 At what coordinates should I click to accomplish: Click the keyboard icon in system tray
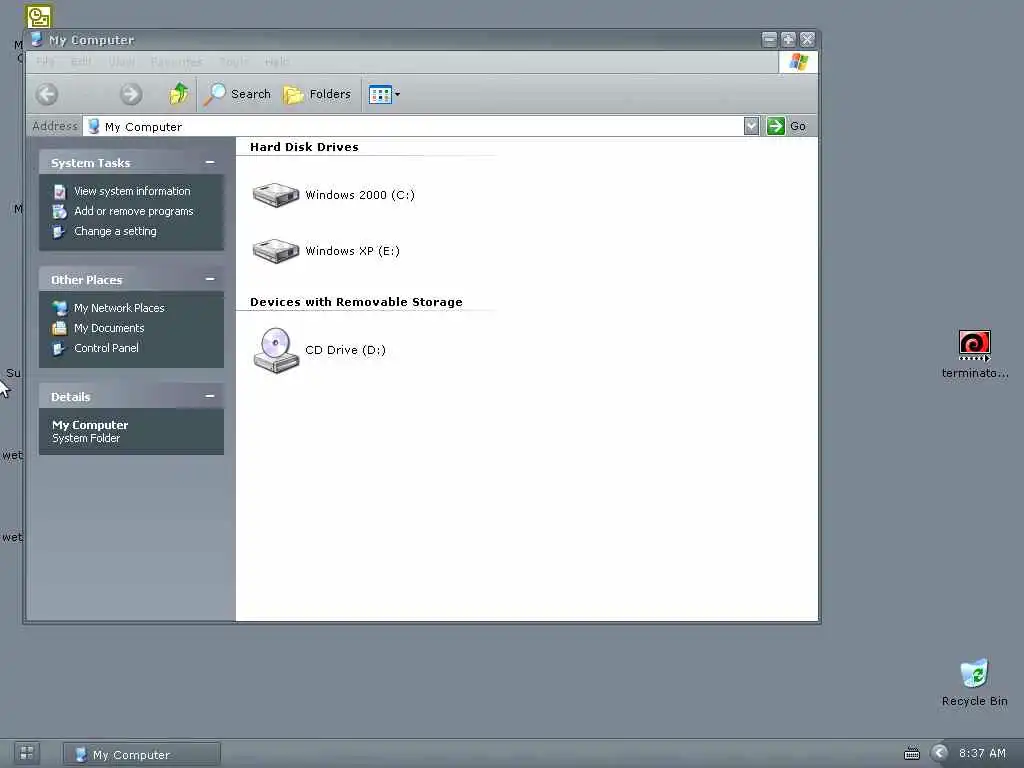click(x=912, y=754)
